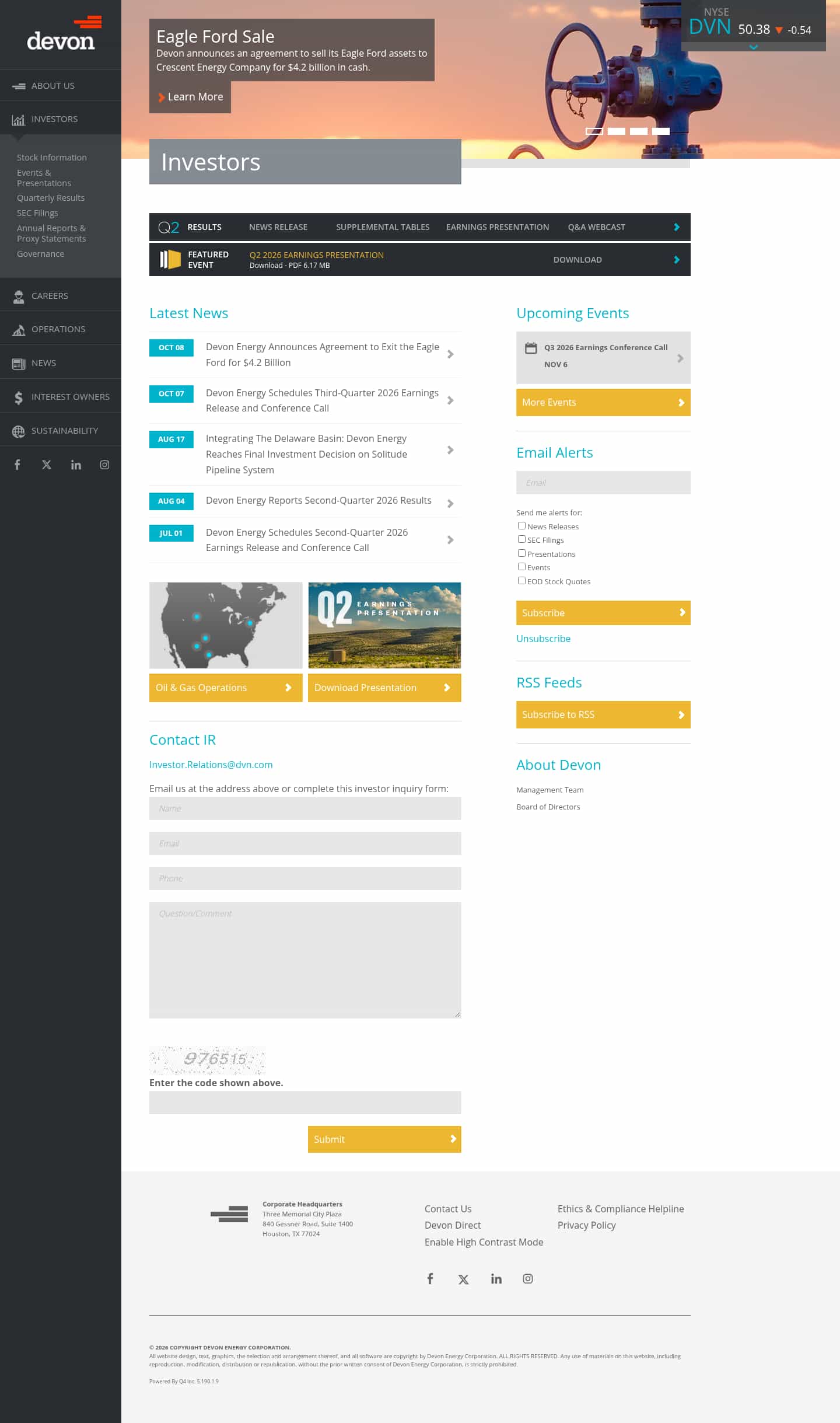Click footer Facebook icon
840x1423 pixels.
430,1279
